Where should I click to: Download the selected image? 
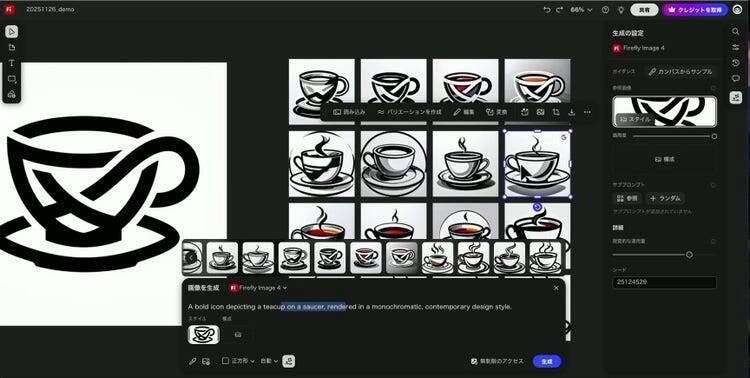[572, 112]
